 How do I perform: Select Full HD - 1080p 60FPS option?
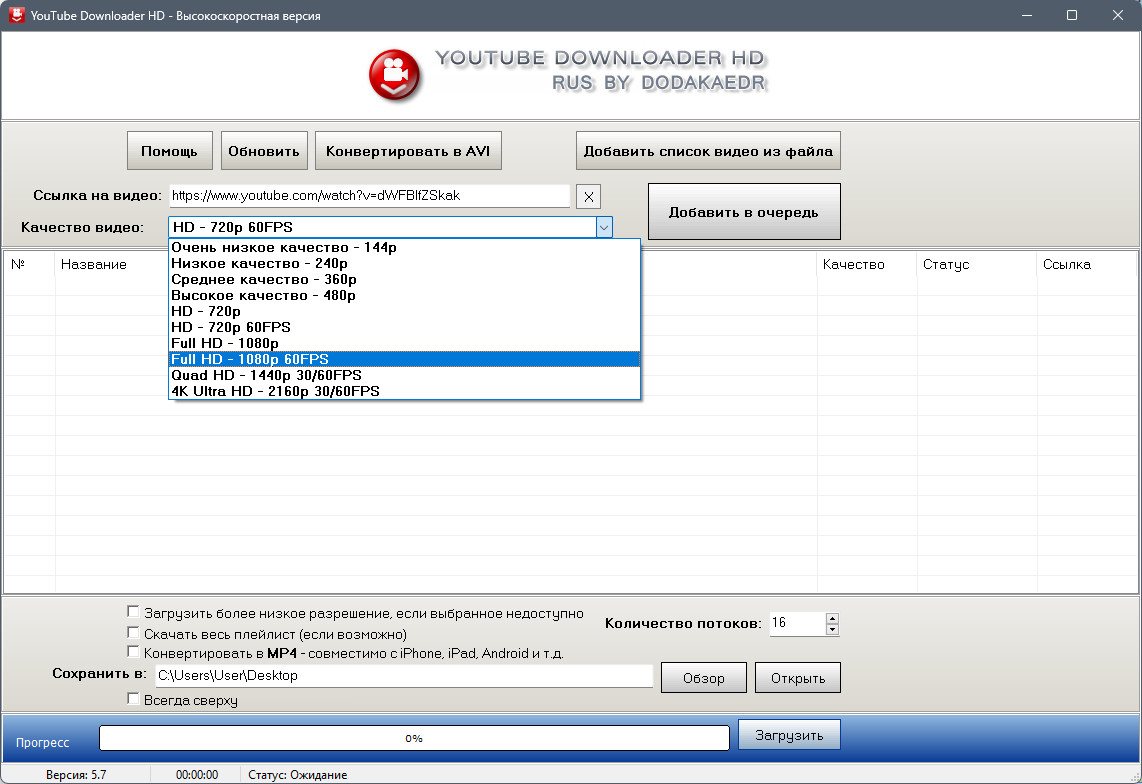[x=404, y=359]
